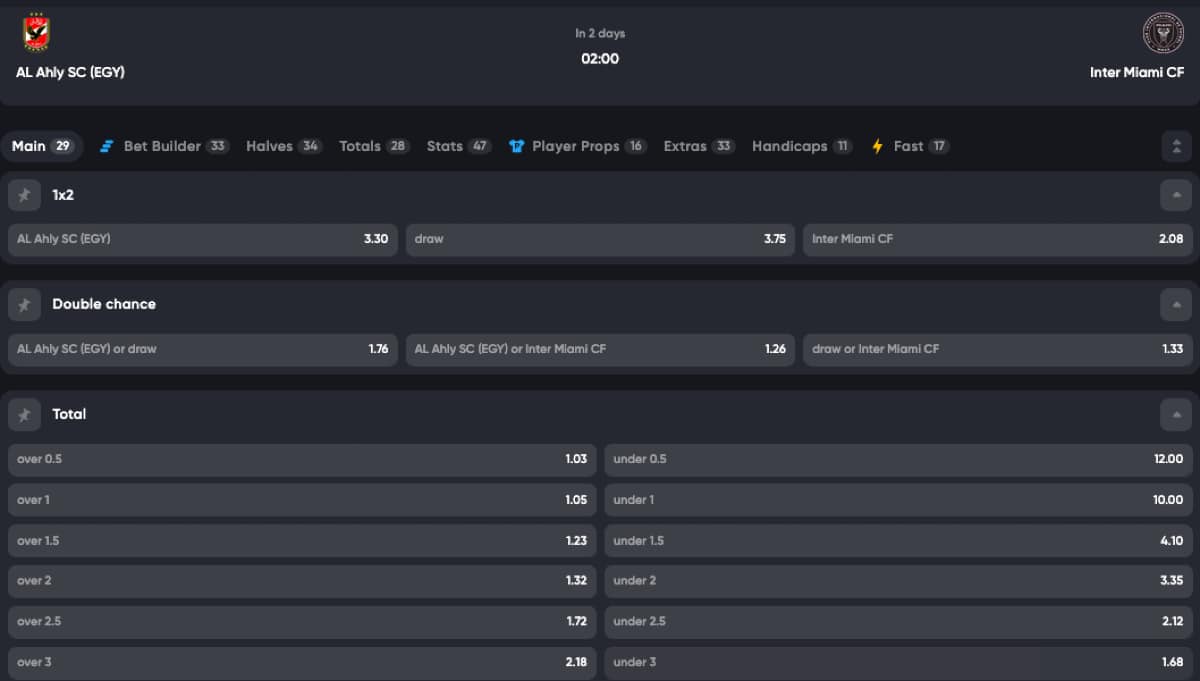Select draw or Inter Miami CF 1.33

click(x=997, y=349)
